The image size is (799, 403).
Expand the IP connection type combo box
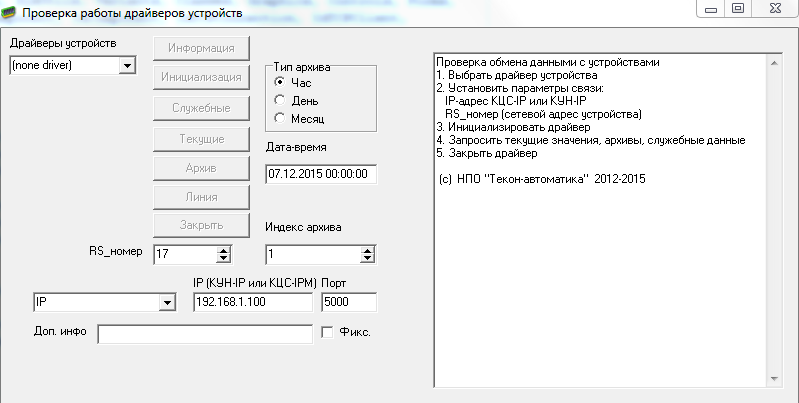(165, 302)
